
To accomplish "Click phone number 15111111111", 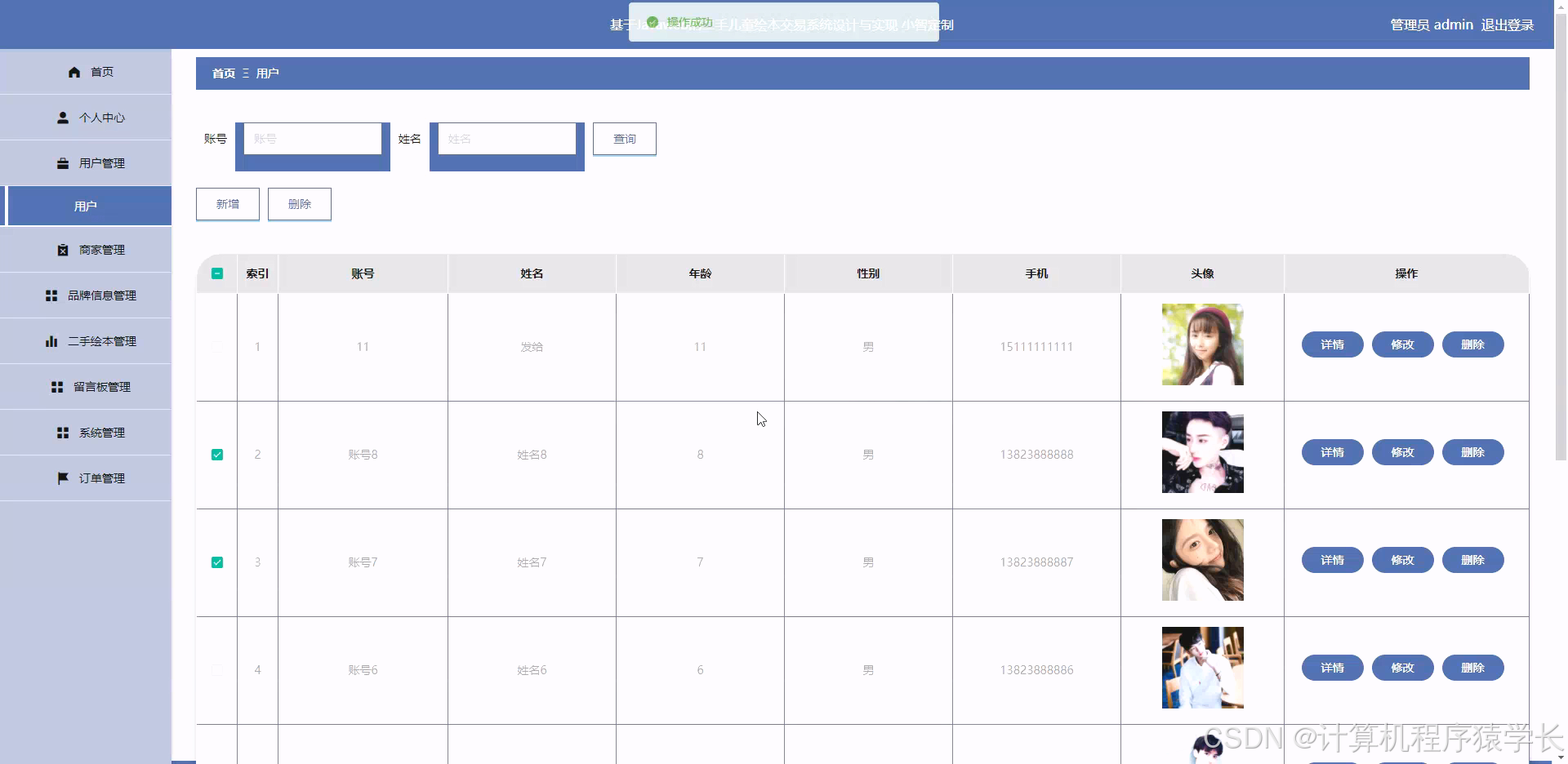I will (1037, 347).
